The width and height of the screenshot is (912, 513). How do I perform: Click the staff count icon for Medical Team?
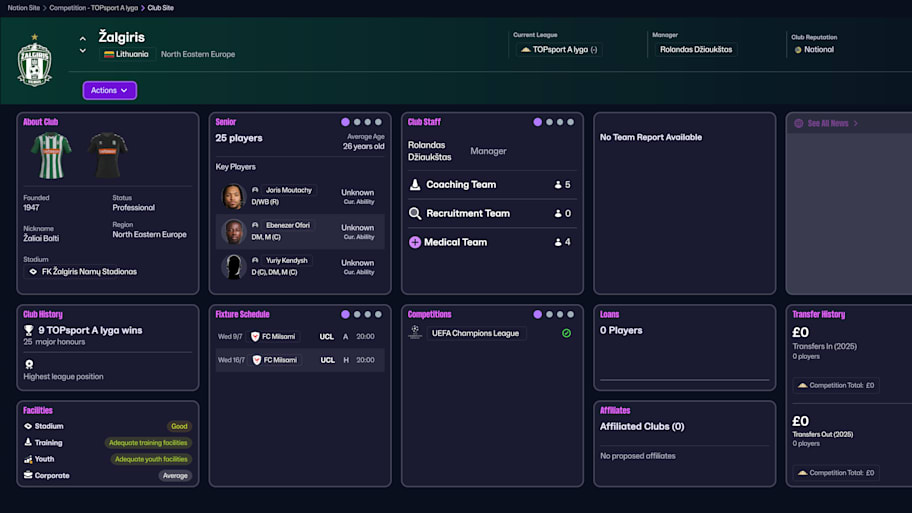(x=558, y=242)
